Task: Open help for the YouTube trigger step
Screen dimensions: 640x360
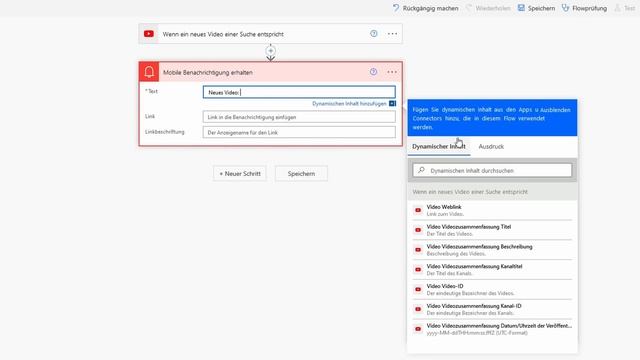Action: (373, 34)
